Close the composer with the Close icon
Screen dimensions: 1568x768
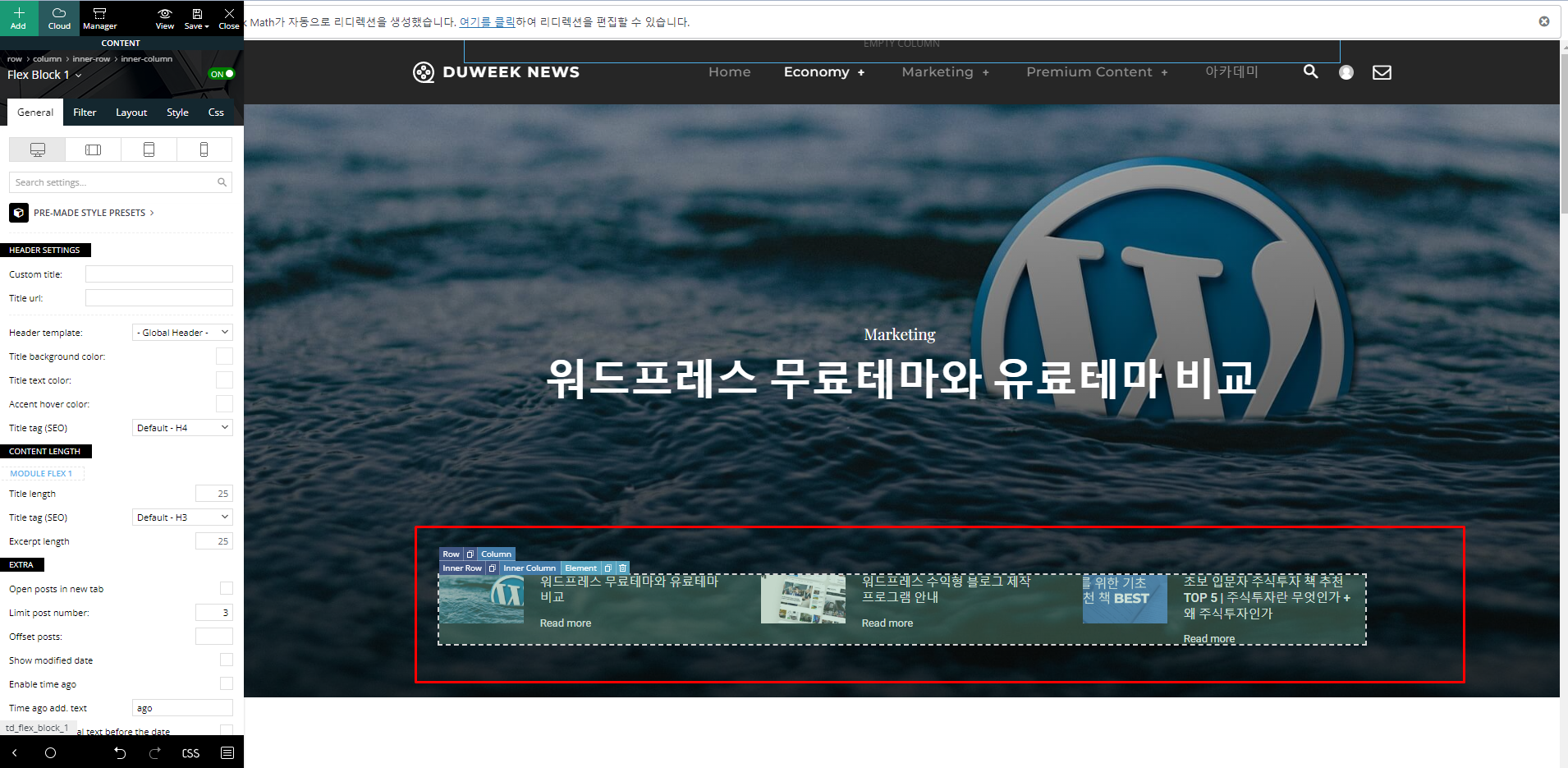(x=229, y=17)
